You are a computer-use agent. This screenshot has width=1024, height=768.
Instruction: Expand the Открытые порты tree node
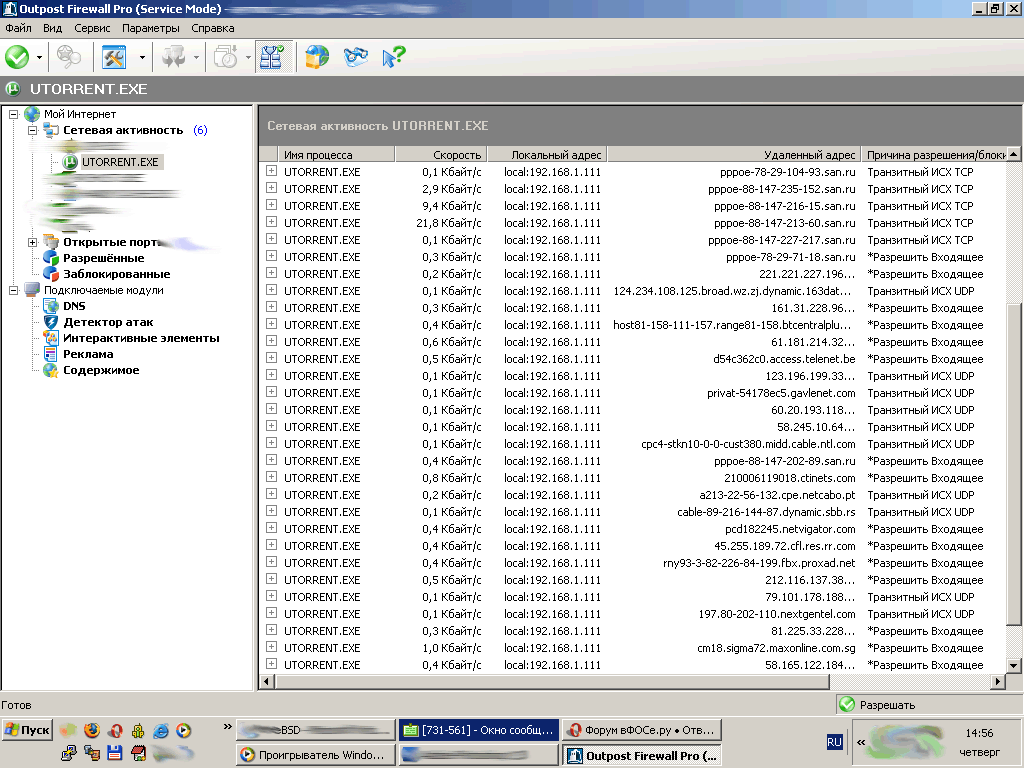click(32, 242)
